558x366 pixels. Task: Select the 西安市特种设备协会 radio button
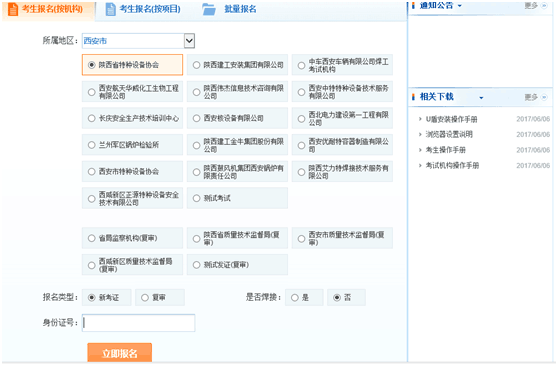click(x=91, y=172)
